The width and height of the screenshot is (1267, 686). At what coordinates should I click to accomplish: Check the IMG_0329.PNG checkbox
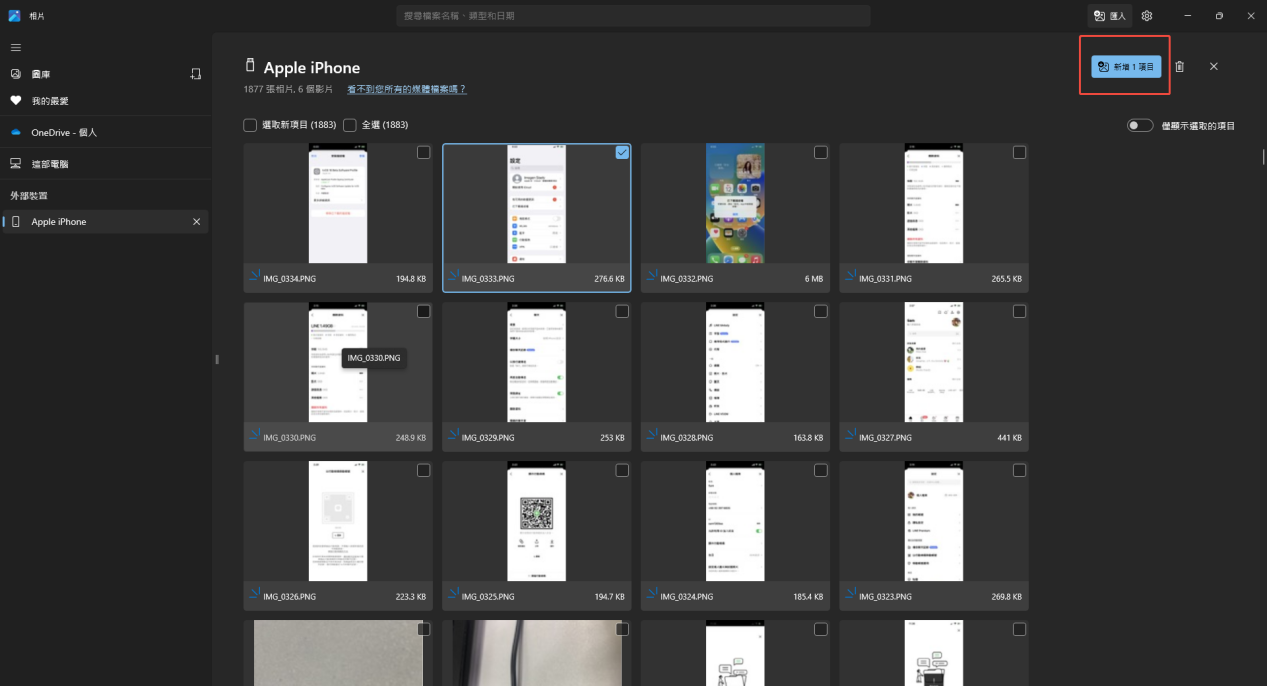point(622,311)
